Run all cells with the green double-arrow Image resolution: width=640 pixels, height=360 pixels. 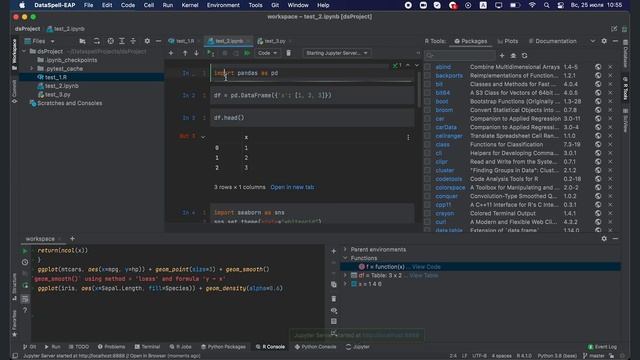[x=247, y=53]
